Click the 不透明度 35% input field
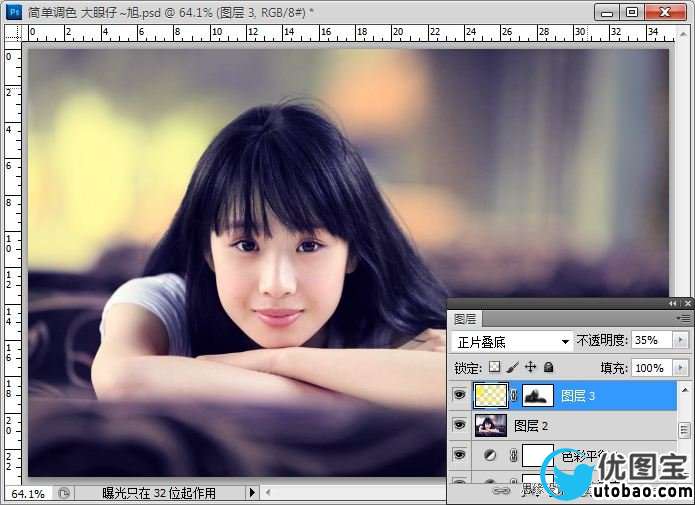 652,340
